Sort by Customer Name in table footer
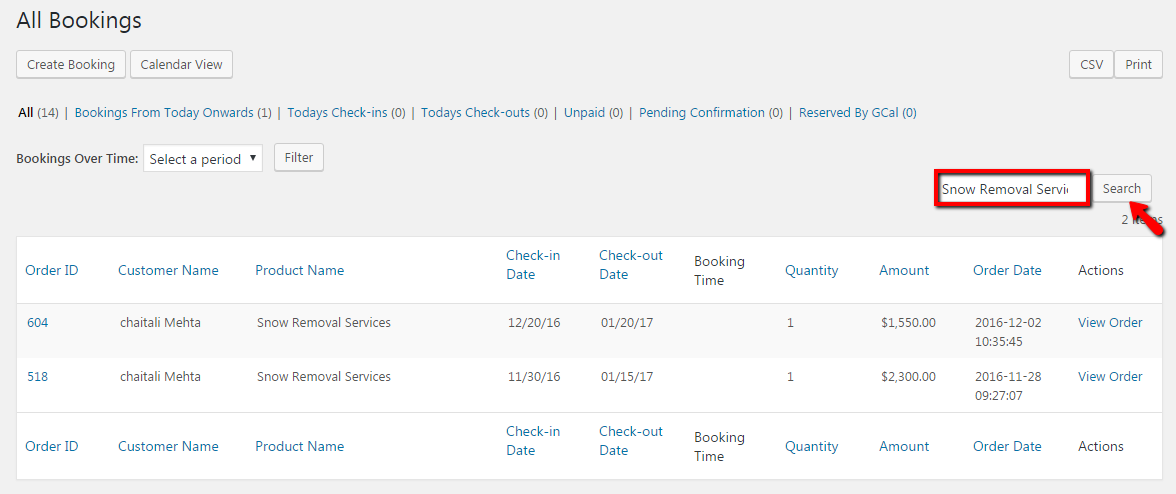1176x494 pixels. tap(168, 447)
